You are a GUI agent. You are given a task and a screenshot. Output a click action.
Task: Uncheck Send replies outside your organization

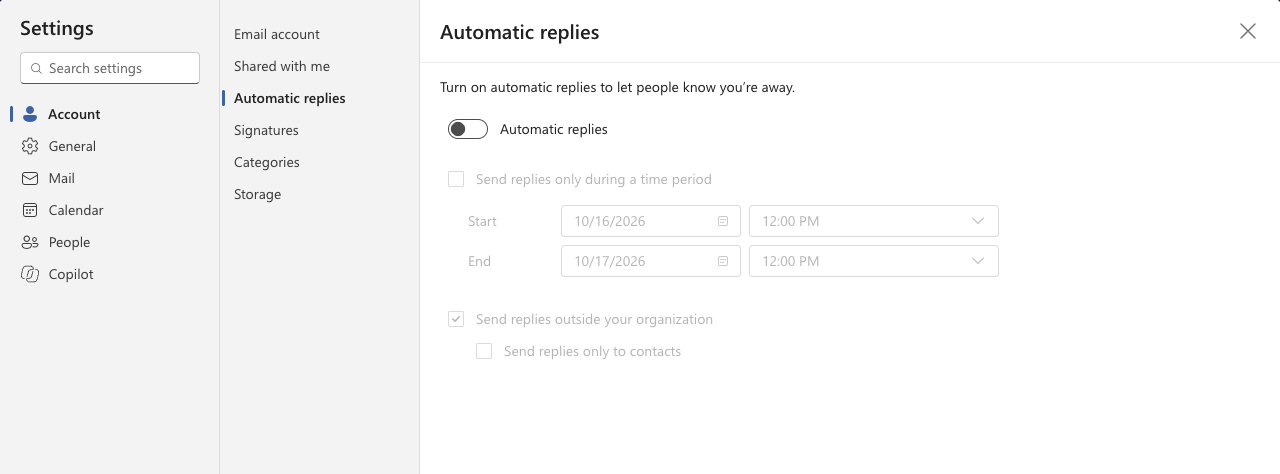(456, 319)
